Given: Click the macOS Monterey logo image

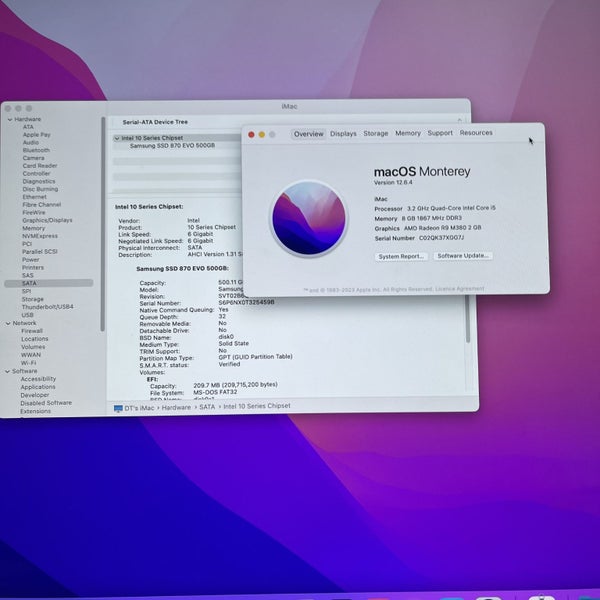Looking at the screenshot, I should (x=309, y=218).
